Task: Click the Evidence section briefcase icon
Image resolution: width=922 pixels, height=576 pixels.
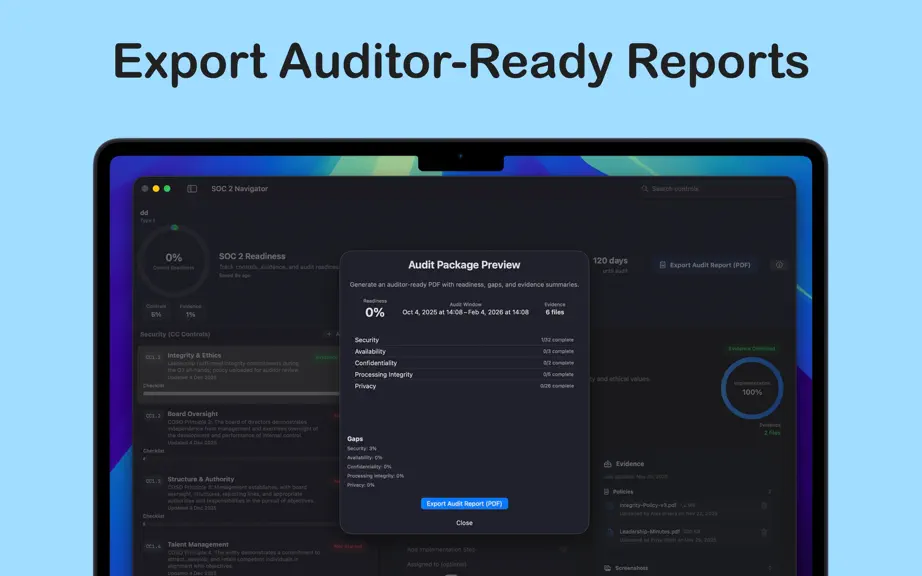Action: pyautogui.click(x=607, y=464)
